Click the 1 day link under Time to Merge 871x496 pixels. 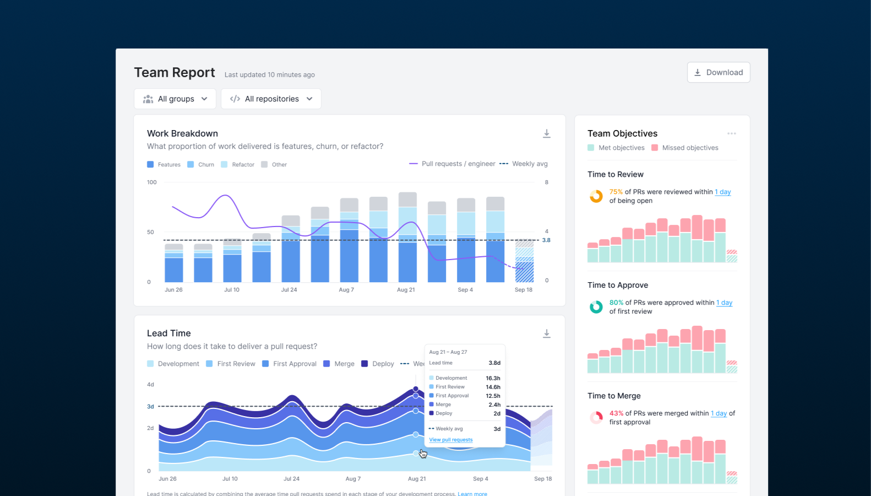pyautogui.click(x=718, y=413)
